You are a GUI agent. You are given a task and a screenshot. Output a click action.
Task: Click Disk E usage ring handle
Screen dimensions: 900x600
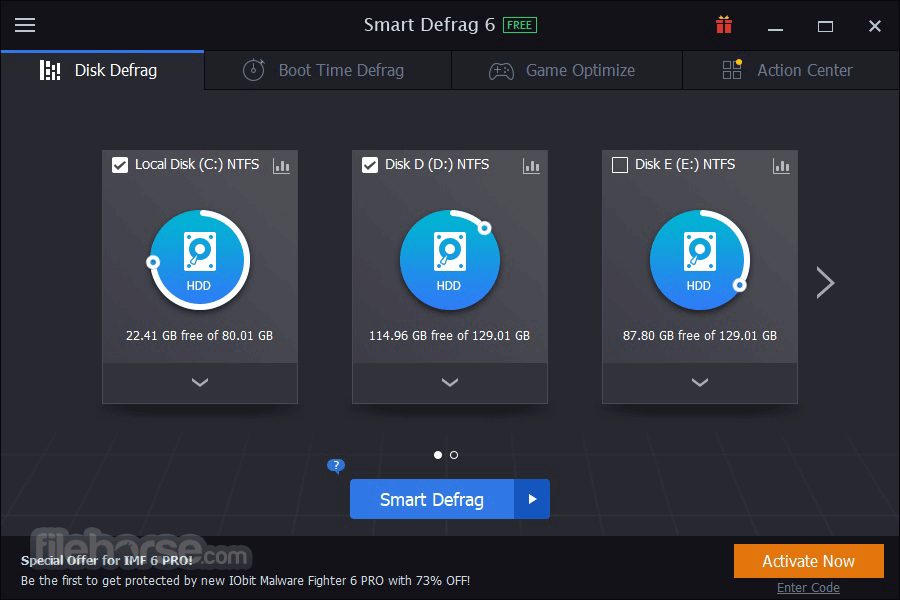pyautogui.click(x=740, y=285)
